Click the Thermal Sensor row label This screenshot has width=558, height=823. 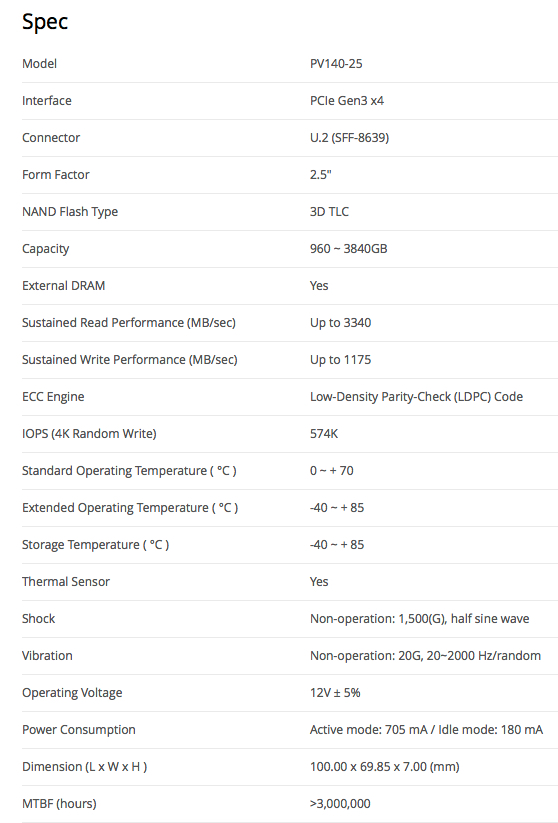point(66,582)
